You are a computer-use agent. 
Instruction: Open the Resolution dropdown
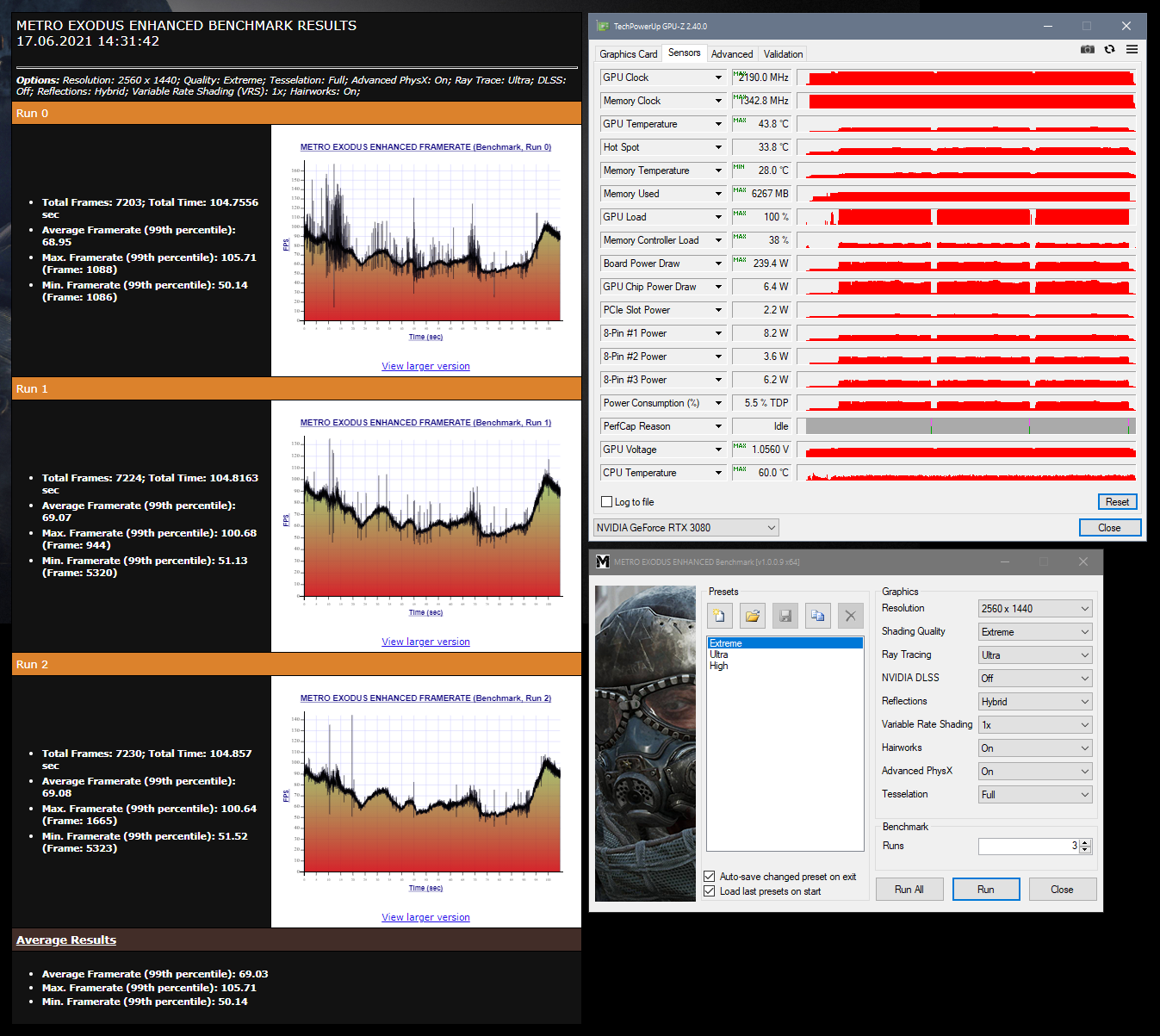coord(1035,609)
